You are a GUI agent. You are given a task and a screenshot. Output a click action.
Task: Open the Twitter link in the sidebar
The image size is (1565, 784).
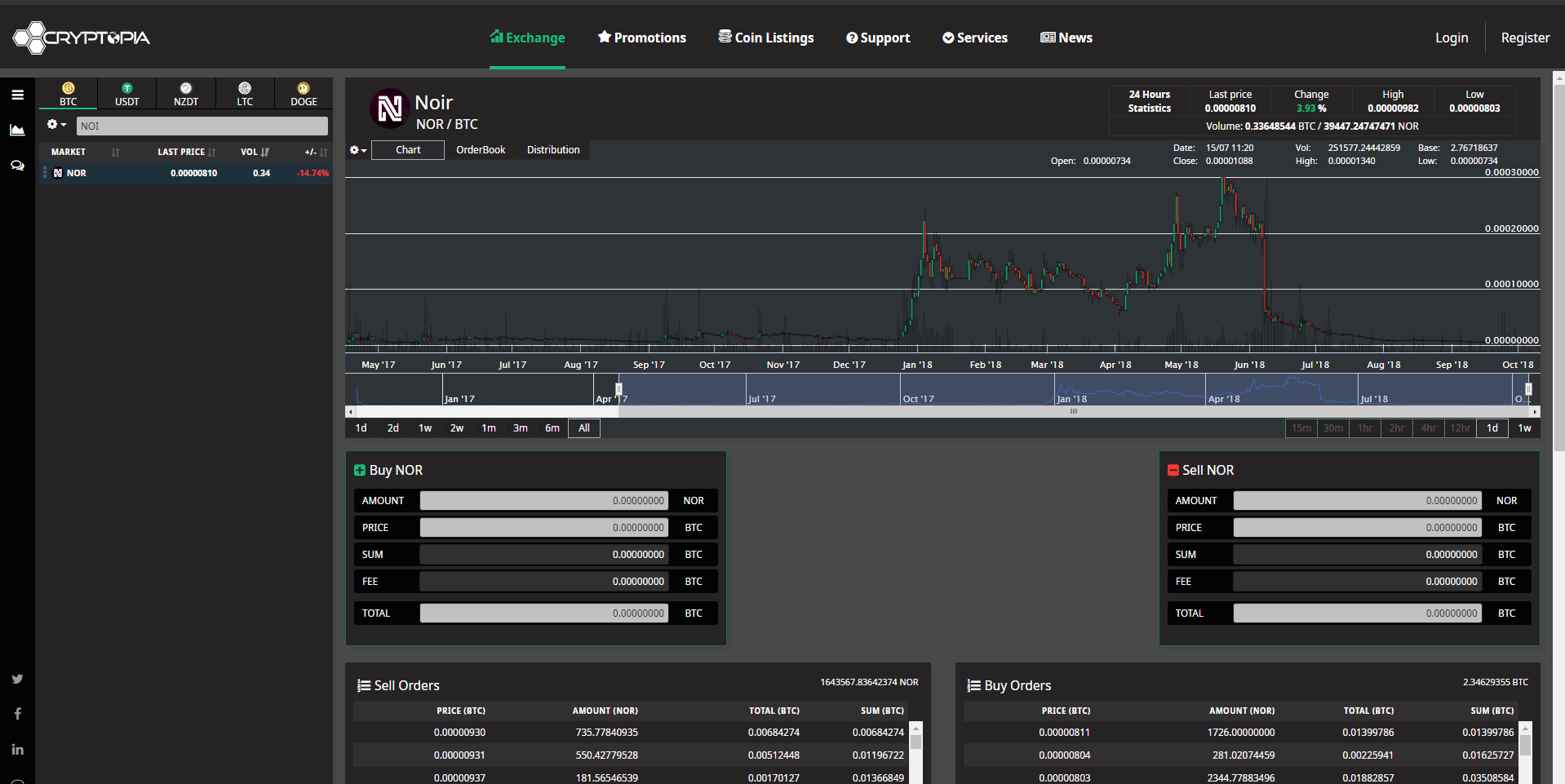point(17,679)
